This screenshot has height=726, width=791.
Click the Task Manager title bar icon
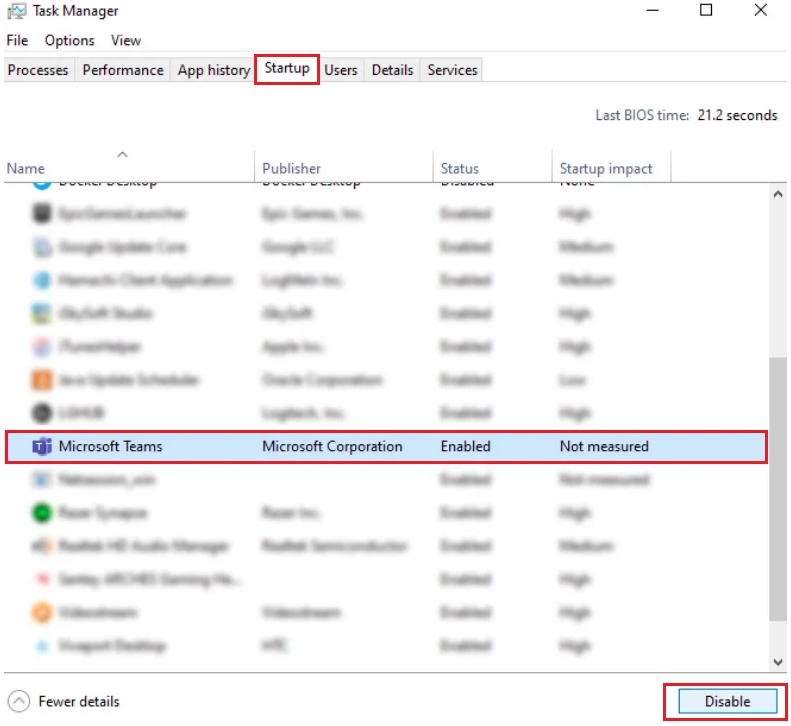point(17,11)
